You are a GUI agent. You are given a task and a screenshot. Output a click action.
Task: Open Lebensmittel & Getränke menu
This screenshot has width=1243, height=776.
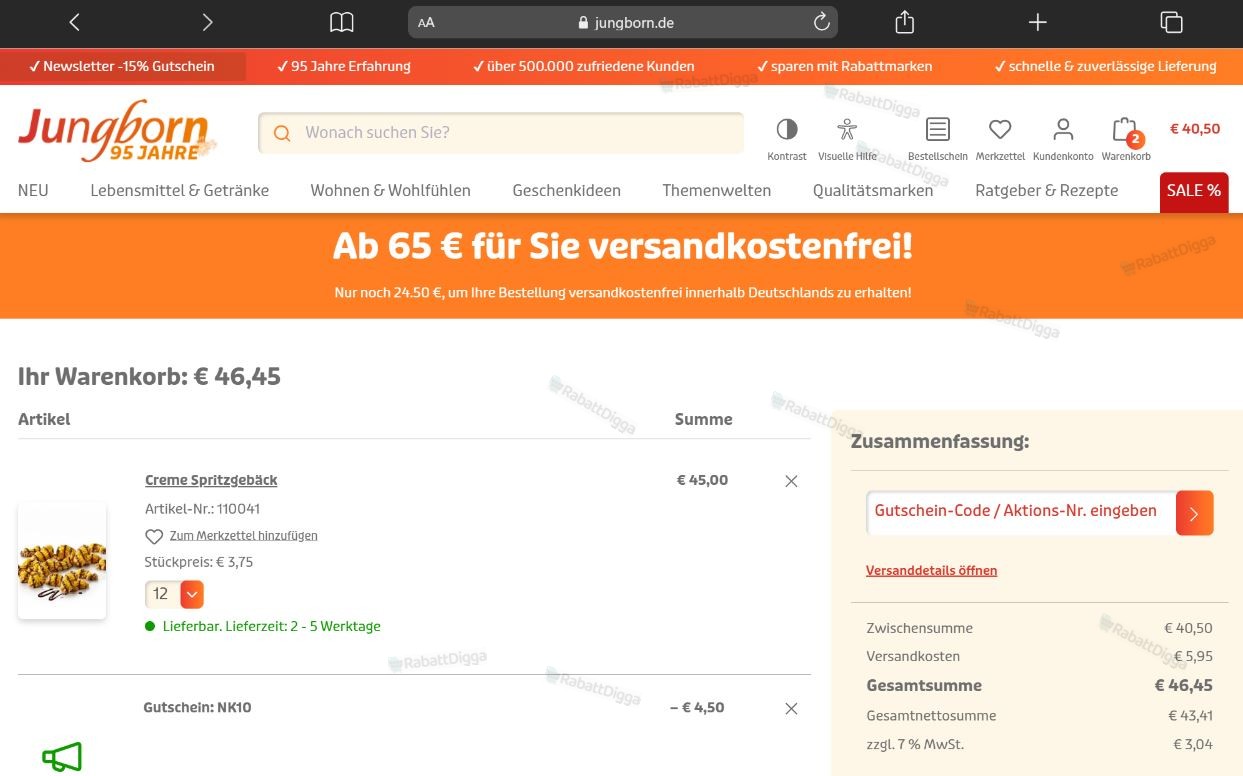click(x=179, y=190)
